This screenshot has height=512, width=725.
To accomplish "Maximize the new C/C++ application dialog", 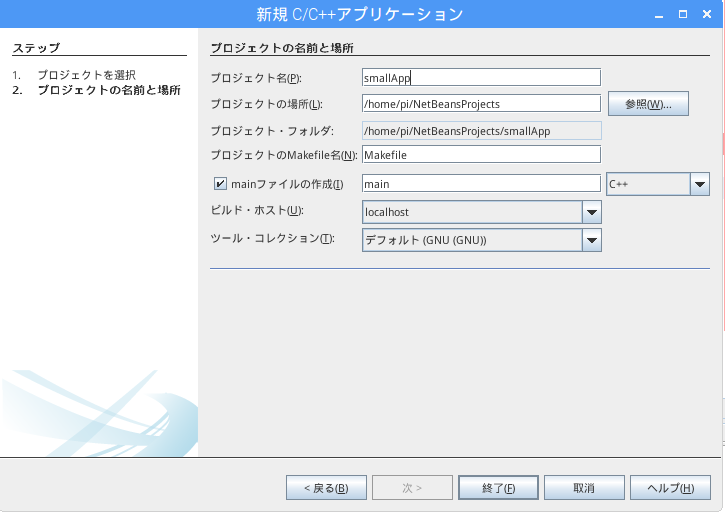I will (683, 14).
